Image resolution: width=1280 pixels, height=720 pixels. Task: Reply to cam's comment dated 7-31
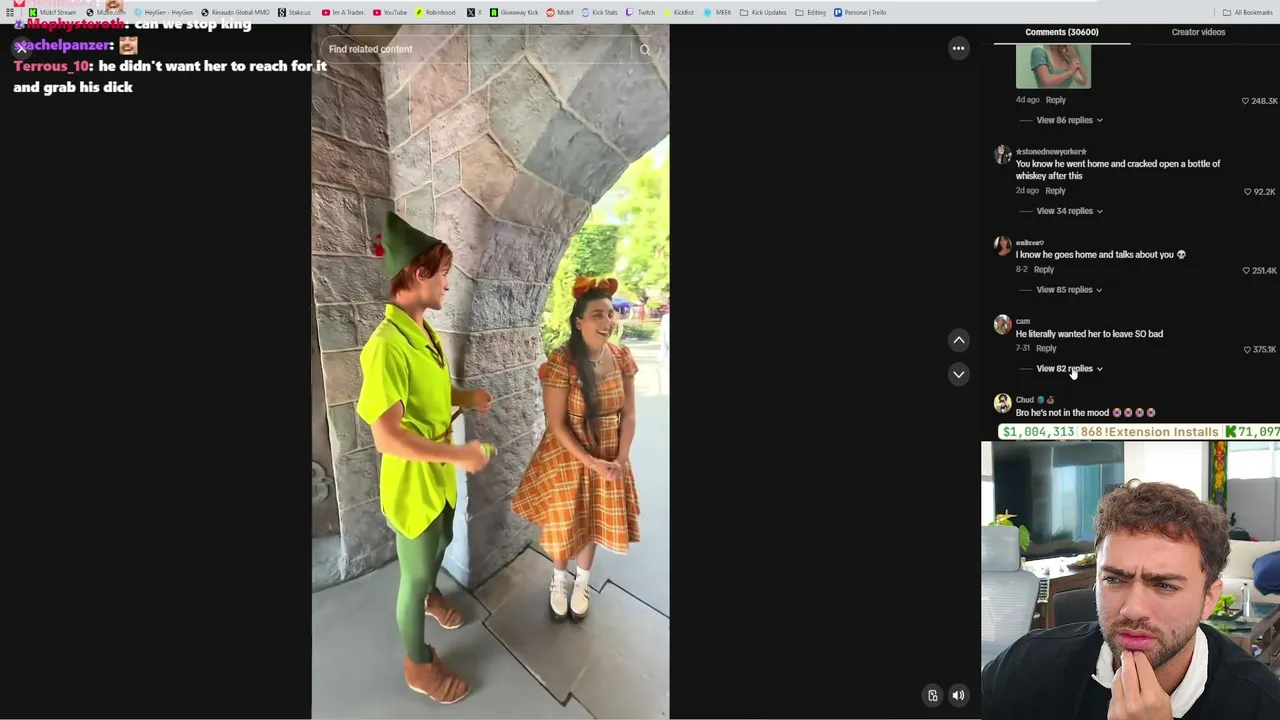click(x=1045, y=349)
